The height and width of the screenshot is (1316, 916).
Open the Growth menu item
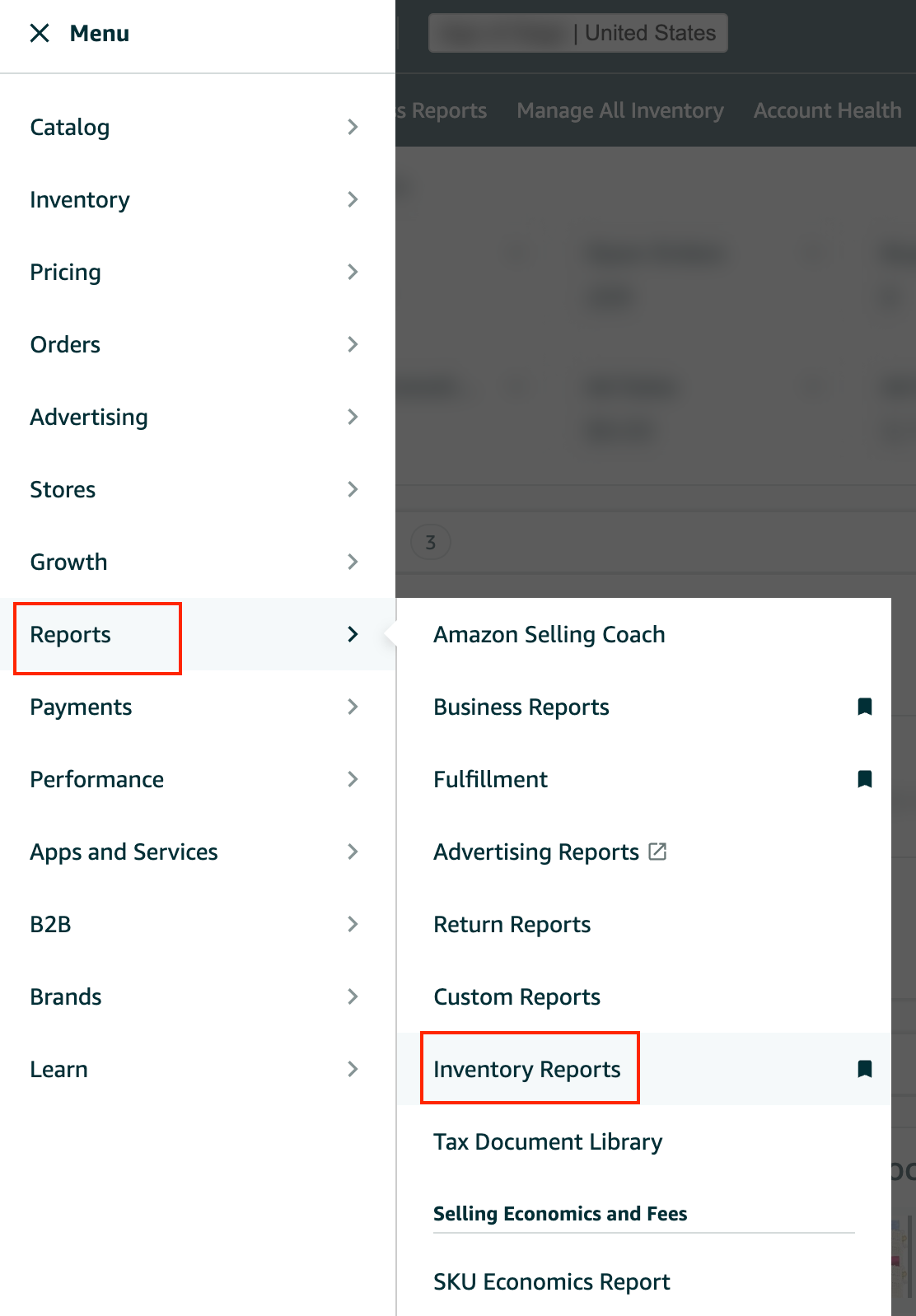coord(68,562)
